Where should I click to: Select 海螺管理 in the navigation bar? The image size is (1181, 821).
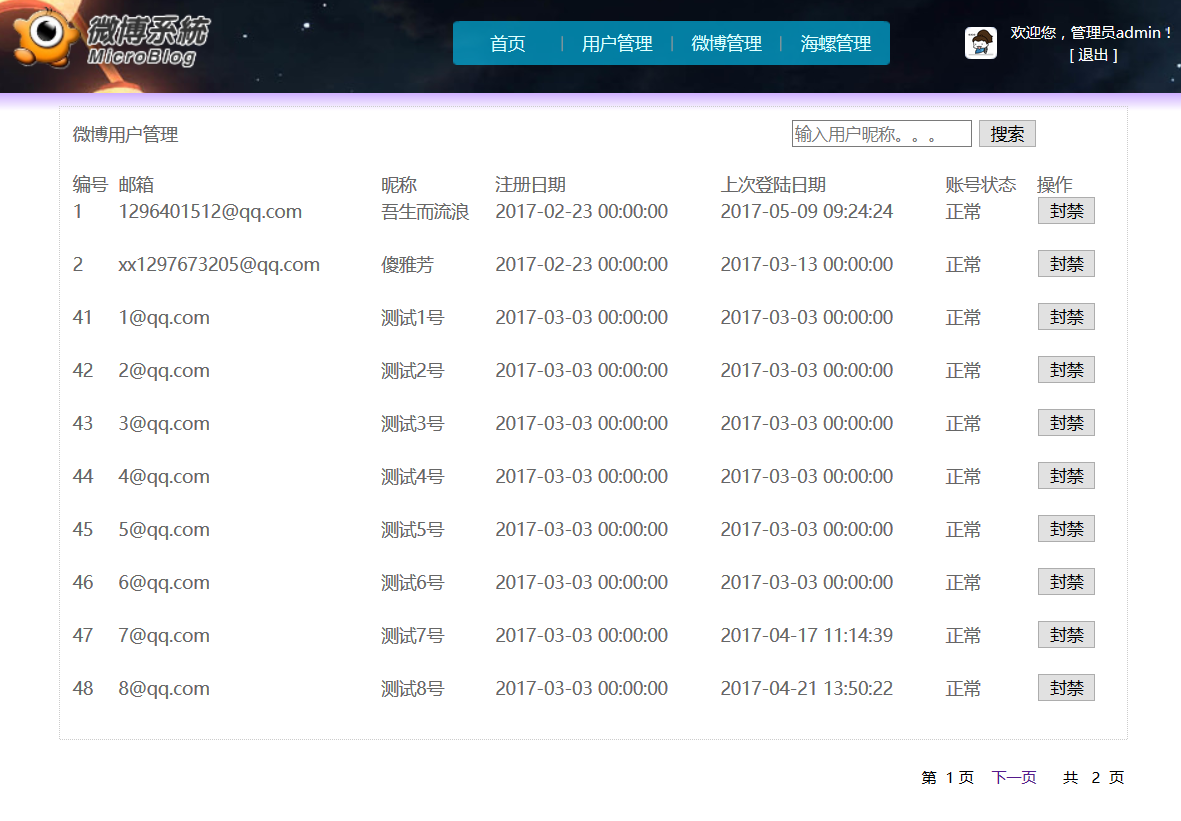pos(835,44)
